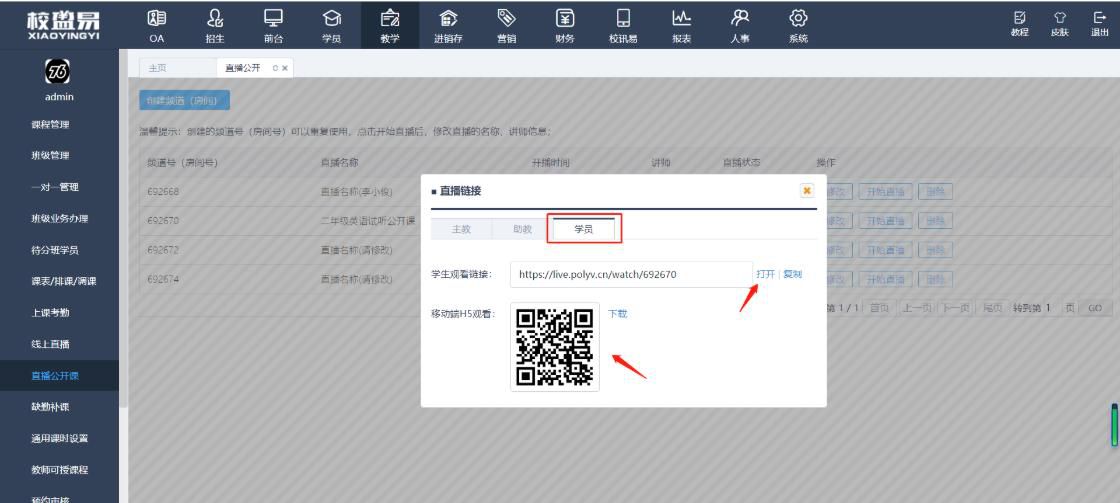
Task: Close the 直播公开 page tab
Action: [285, 69]
